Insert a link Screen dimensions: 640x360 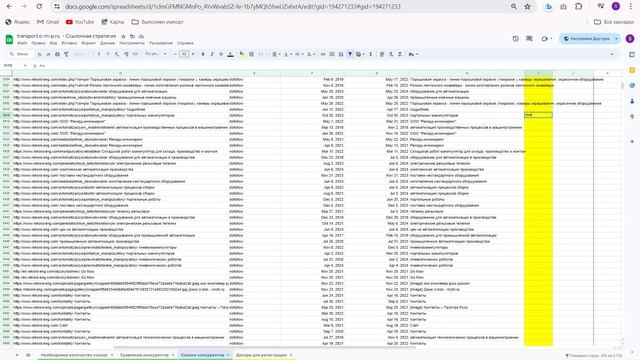(323, 54)
